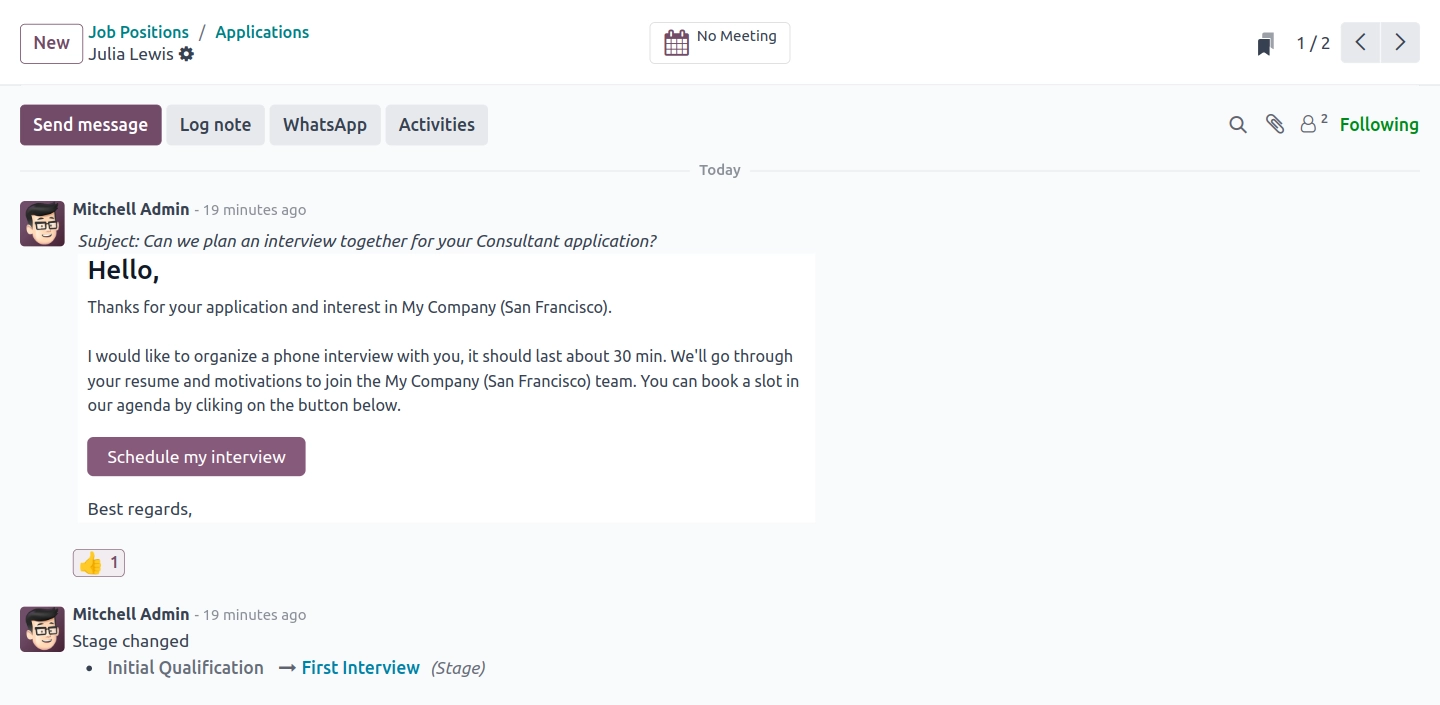Open the Send message composer

[x=90, y=125]
